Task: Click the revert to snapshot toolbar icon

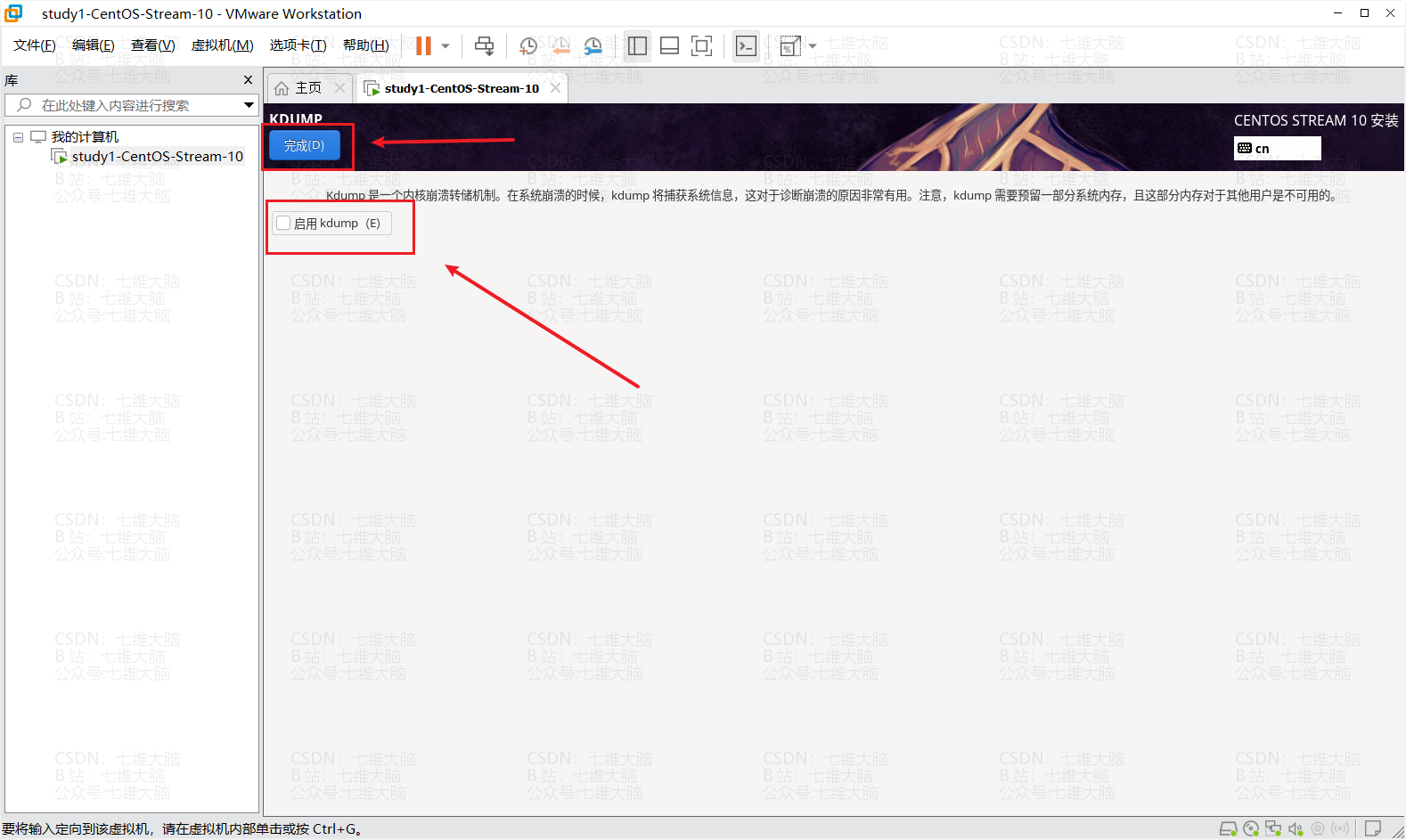Action: pos(560,46)
